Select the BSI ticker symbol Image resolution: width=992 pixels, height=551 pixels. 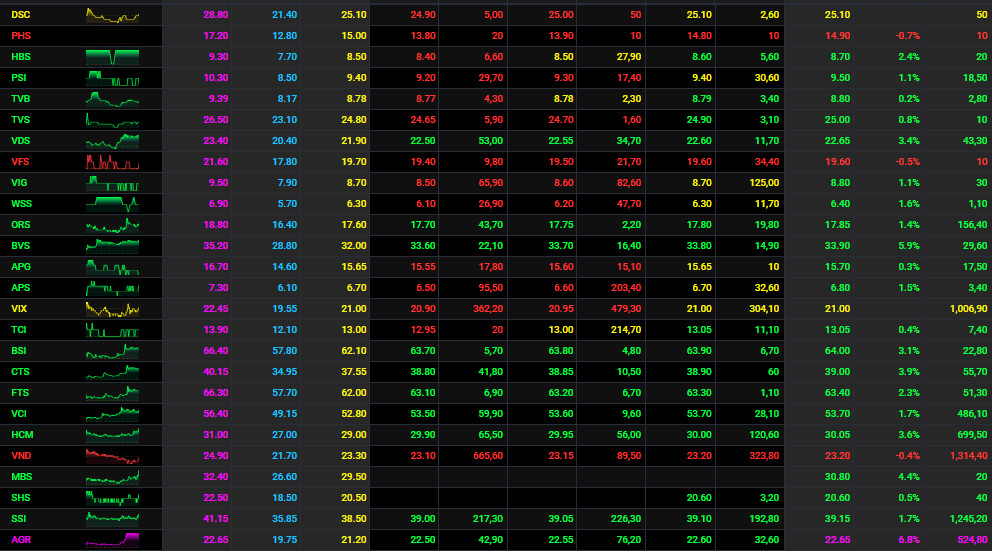point(19,350)
